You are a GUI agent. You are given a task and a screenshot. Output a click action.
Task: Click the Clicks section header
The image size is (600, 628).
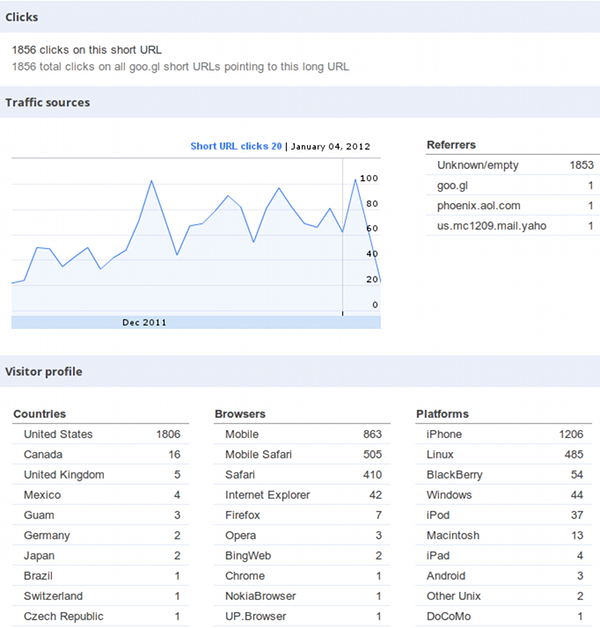[x=300, y=17]
